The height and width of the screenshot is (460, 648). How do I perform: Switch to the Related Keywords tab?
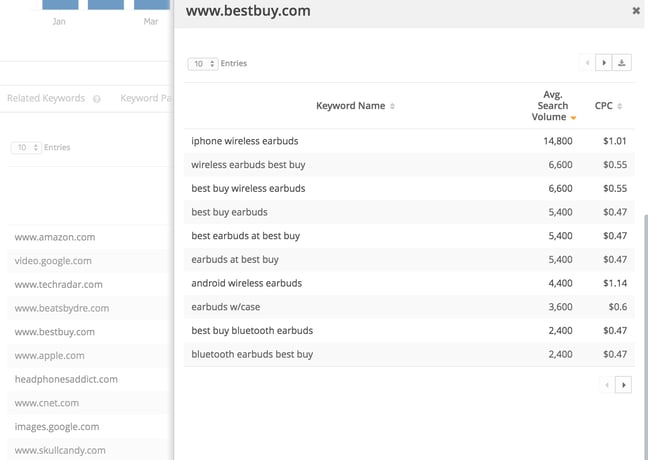[x=46, y=99]
